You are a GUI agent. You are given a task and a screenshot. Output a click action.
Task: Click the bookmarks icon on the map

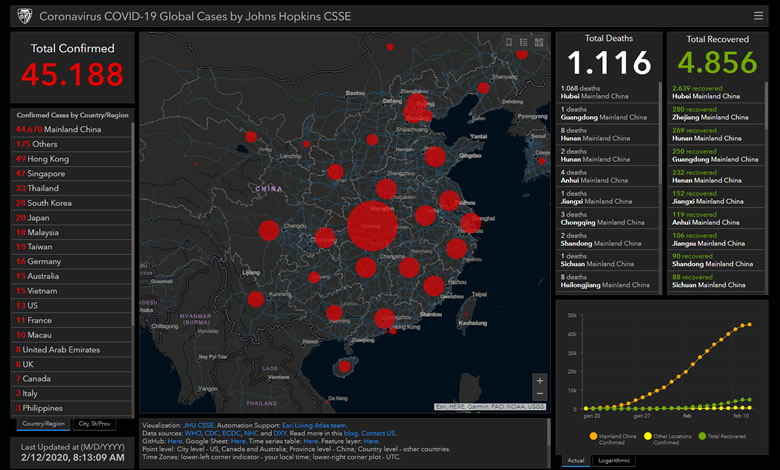(x=509, y=42)
